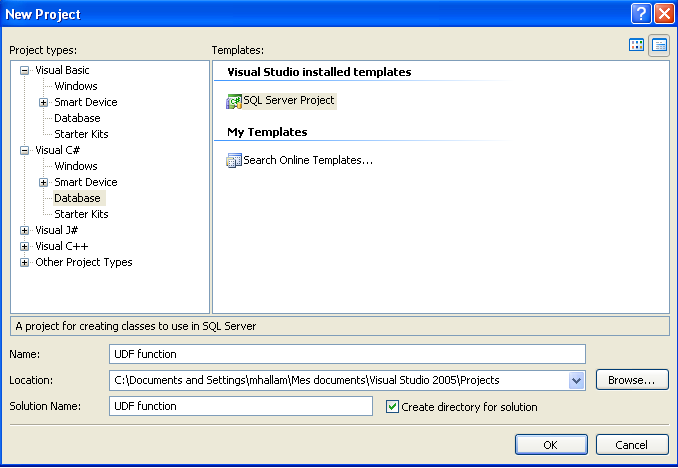Select Database under Visual C#
This screenshot has width=678, height=468.
(x=77, y=198)
